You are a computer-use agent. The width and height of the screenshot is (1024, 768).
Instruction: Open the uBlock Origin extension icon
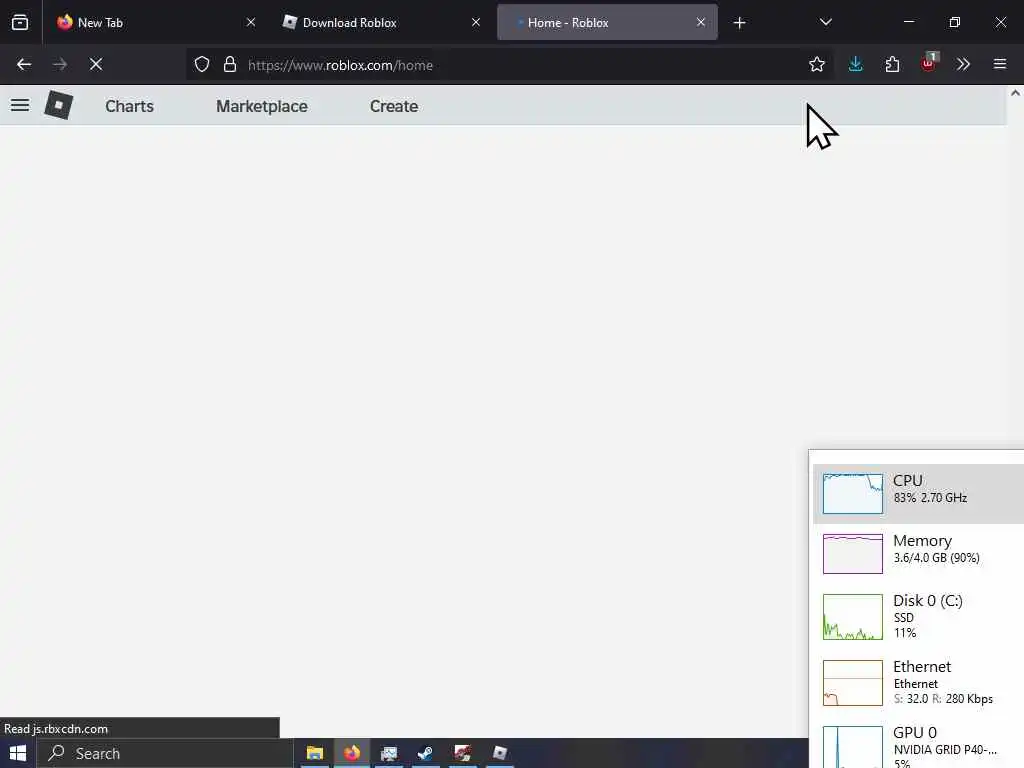click(929, 63)
